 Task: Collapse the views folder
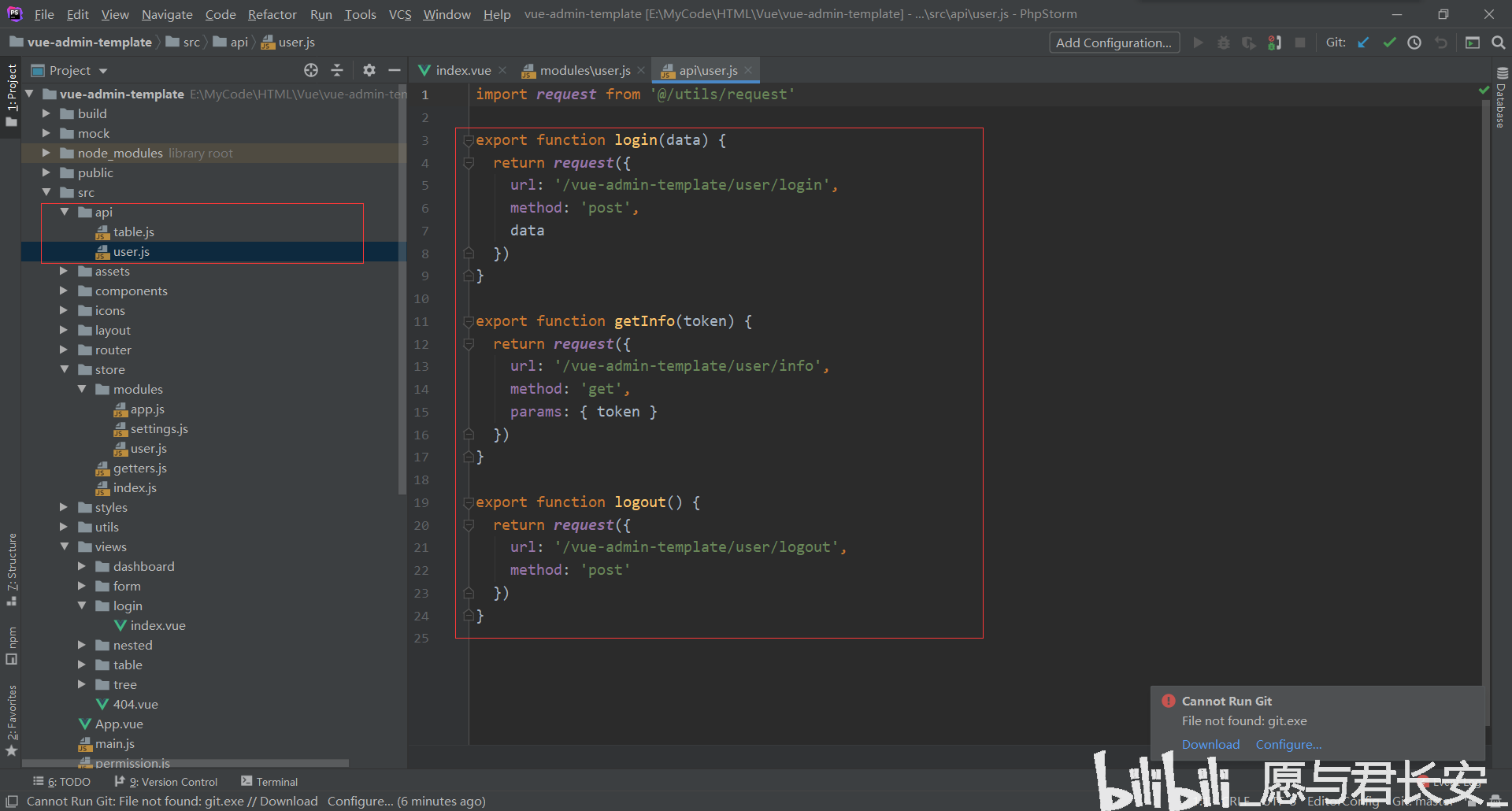point(65,546)
